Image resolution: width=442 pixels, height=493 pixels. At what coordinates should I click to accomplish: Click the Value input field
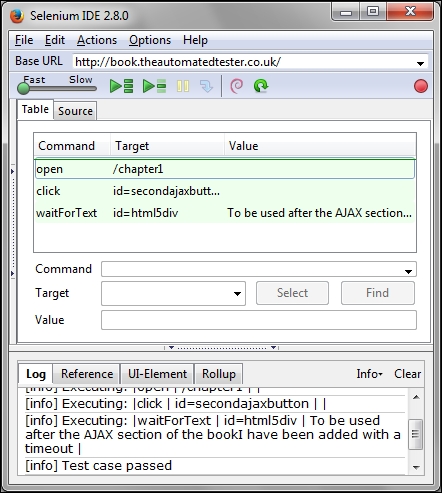[x=259, y=320]
